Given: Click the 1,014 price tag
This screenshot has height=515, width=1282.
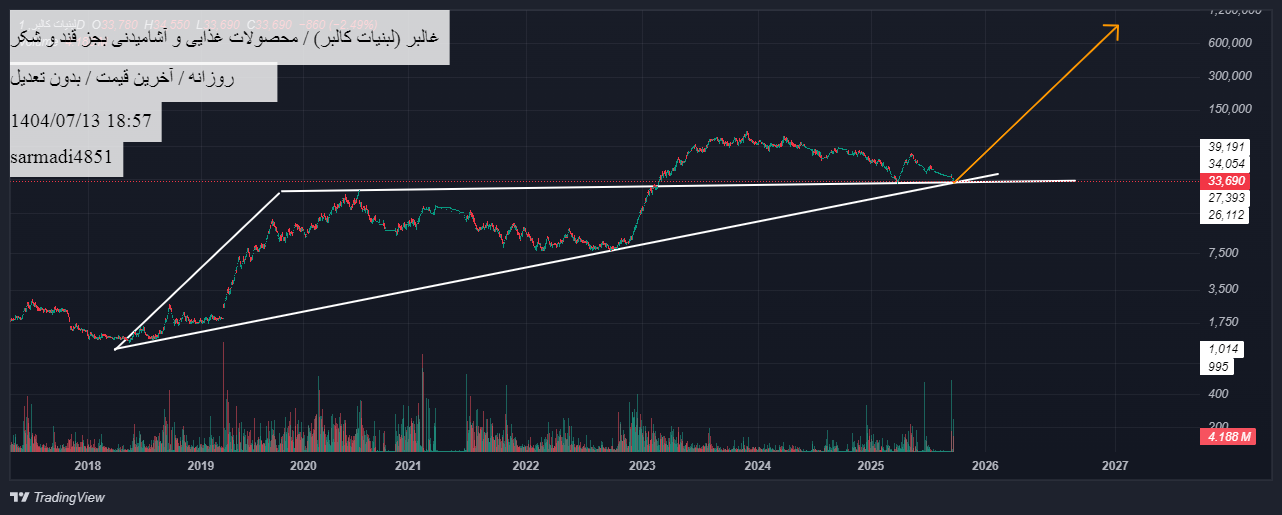Looking at the screenshot, I should (x=1224, y=349).
